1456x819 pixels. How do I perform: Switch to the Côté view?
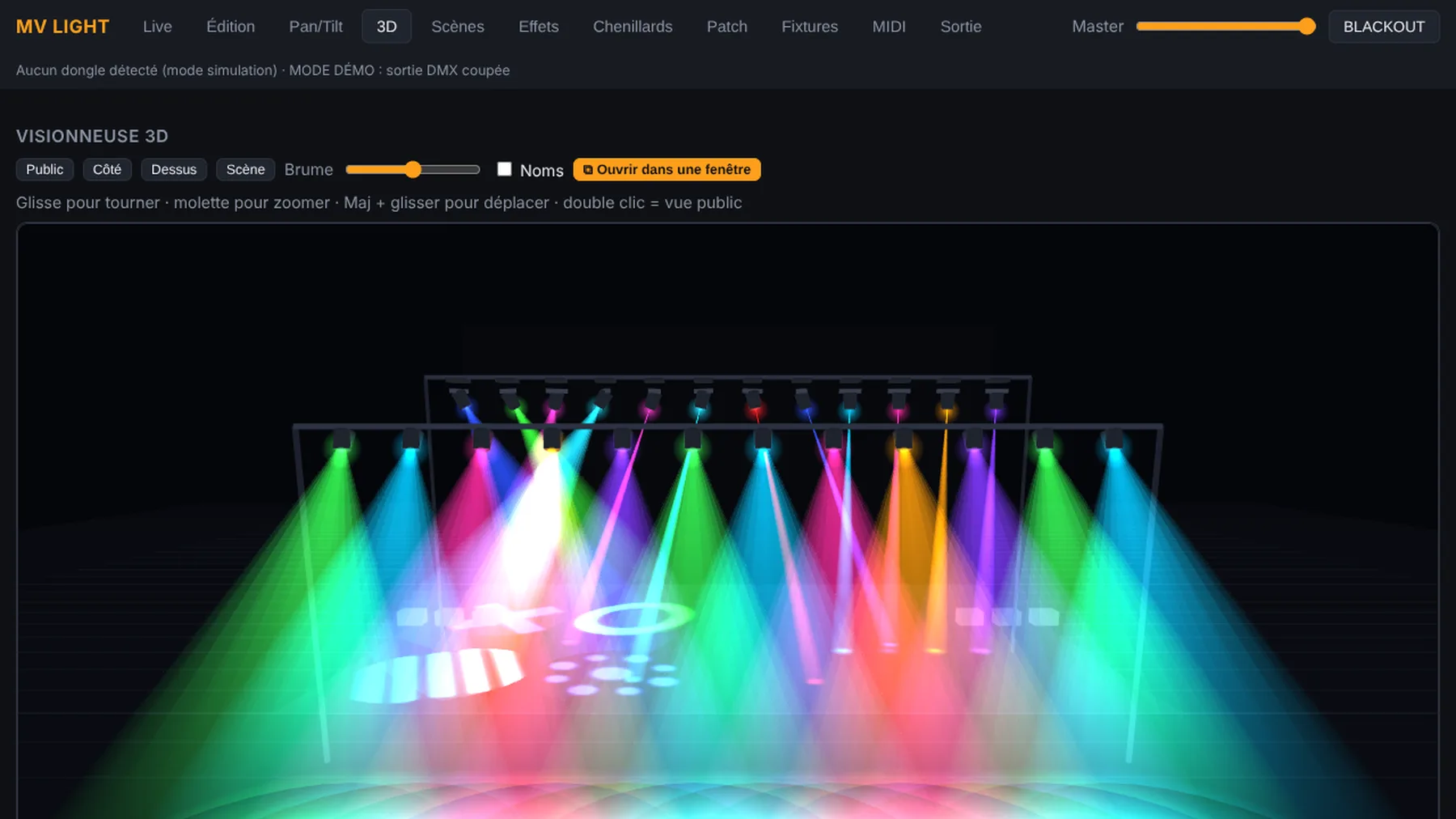(x=107, y=169)
